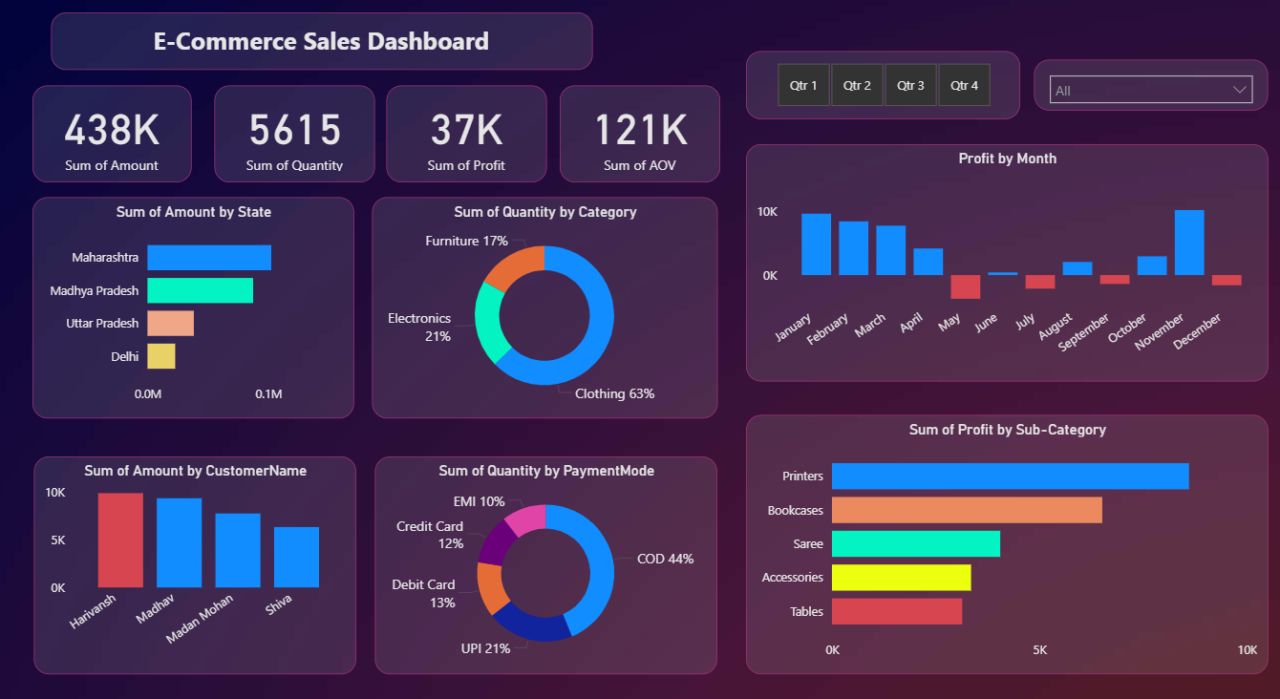1280x699 pixels.
Task: Toggle the Qtr 4 quarter filter
Action: 964,86
